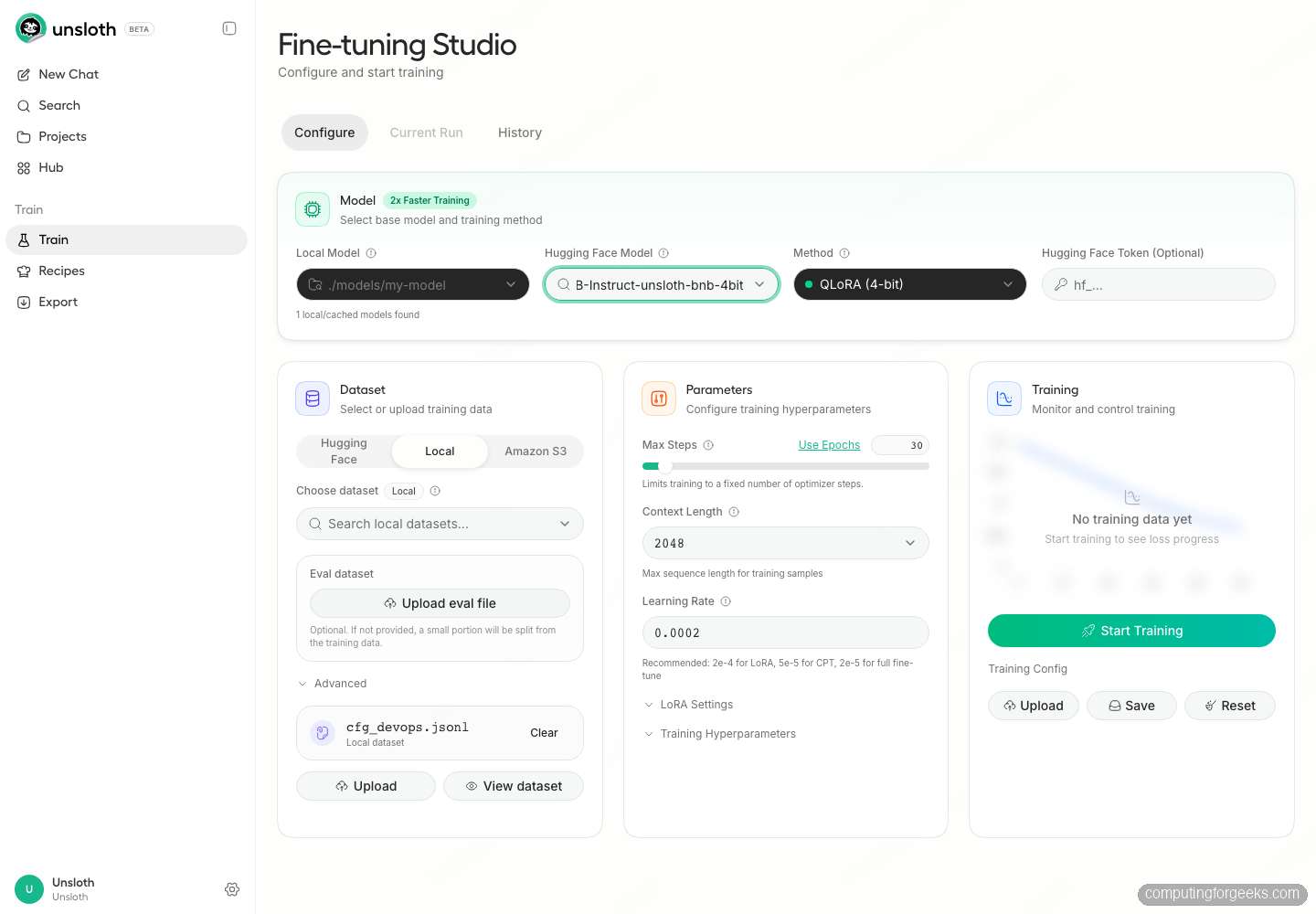Open the Hugging Face Model selector
This screenshot has height=914, width=1316.
662,284
